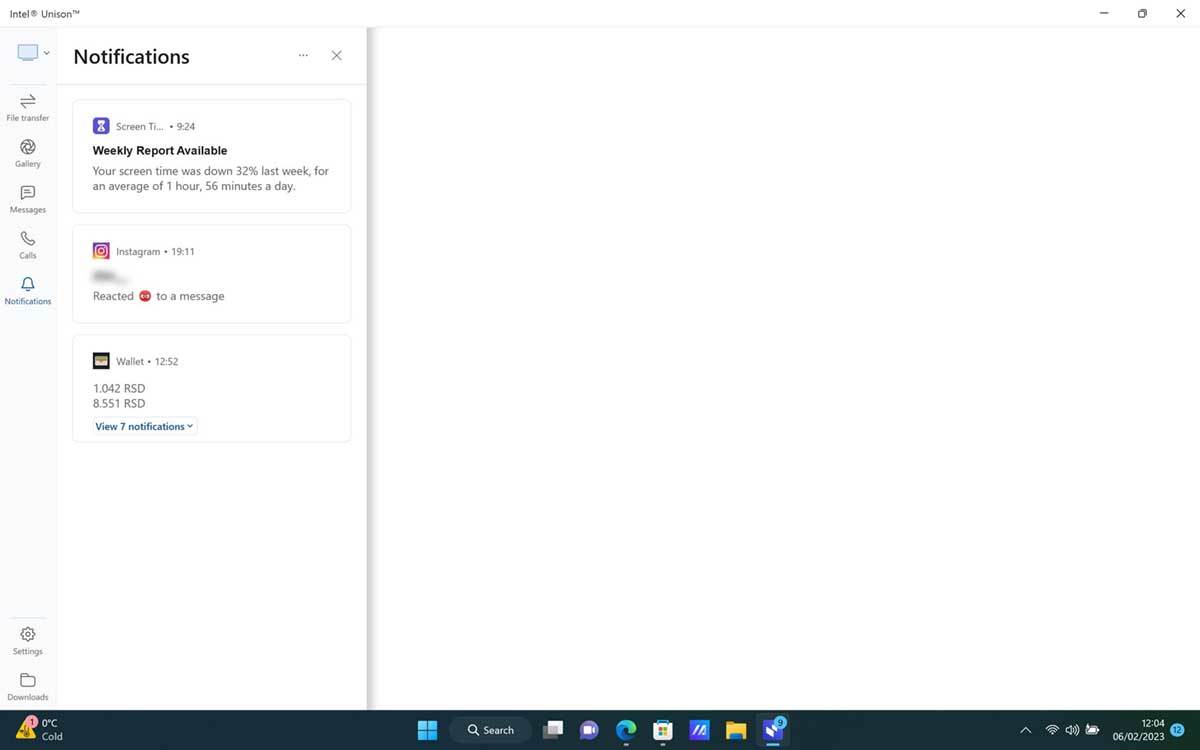Screen dimensions: 1200x750
Task: Open the Downloads folder in sidebar
Action: click(x=28, y=686)
